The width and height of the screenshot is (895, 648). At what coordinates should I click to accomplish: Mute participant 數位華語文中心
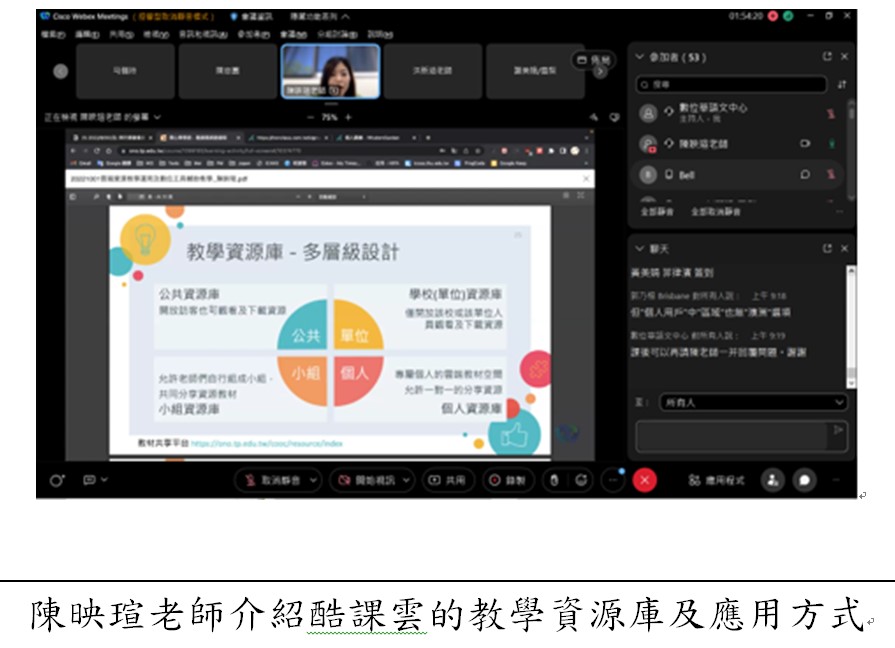click(831, 113)
